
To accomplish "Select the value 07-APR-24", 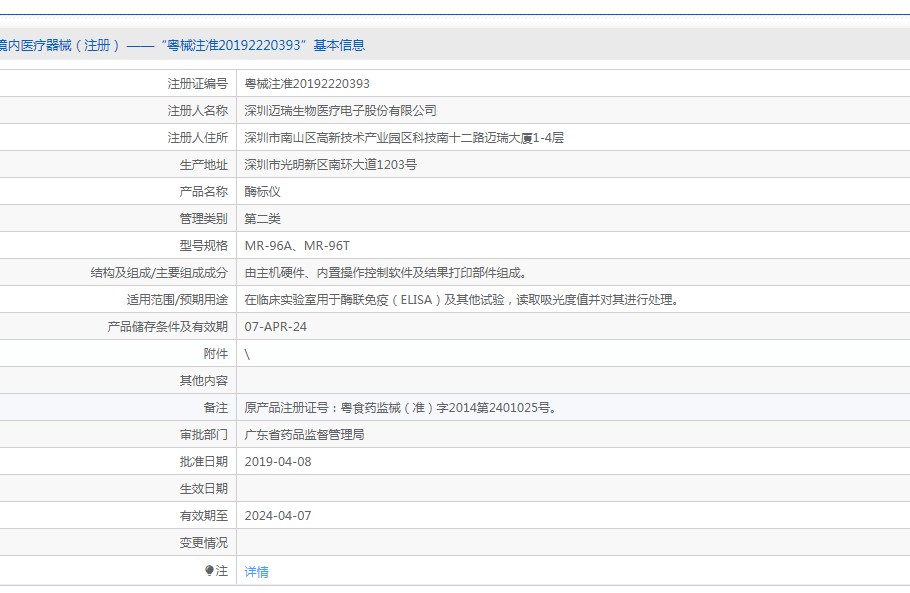I will click(276, 327).
